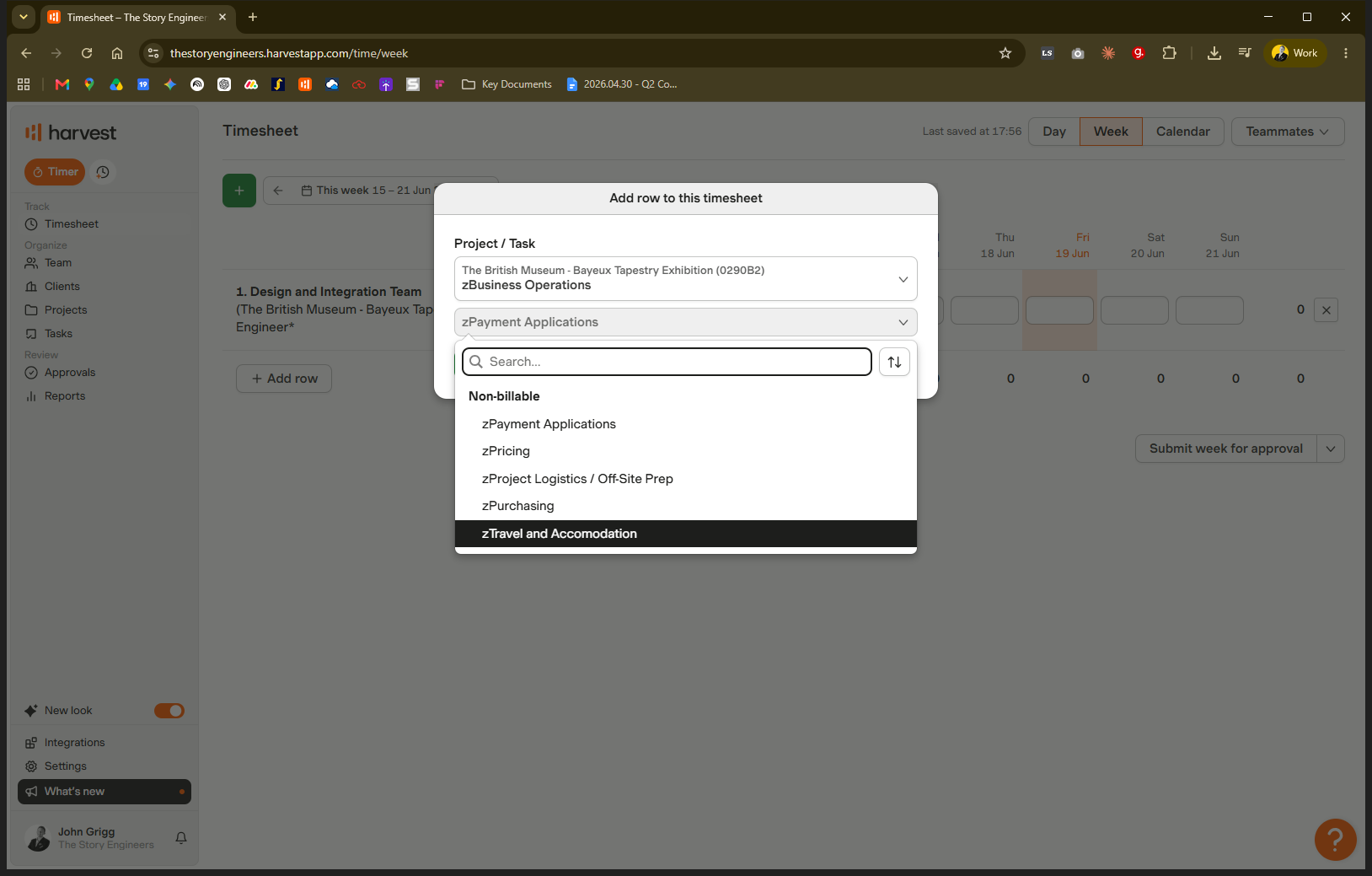Viewport: 1372px width, 876px height.
Task: Open the Gmail bookmark icon
Action: [x=62, y=84]
